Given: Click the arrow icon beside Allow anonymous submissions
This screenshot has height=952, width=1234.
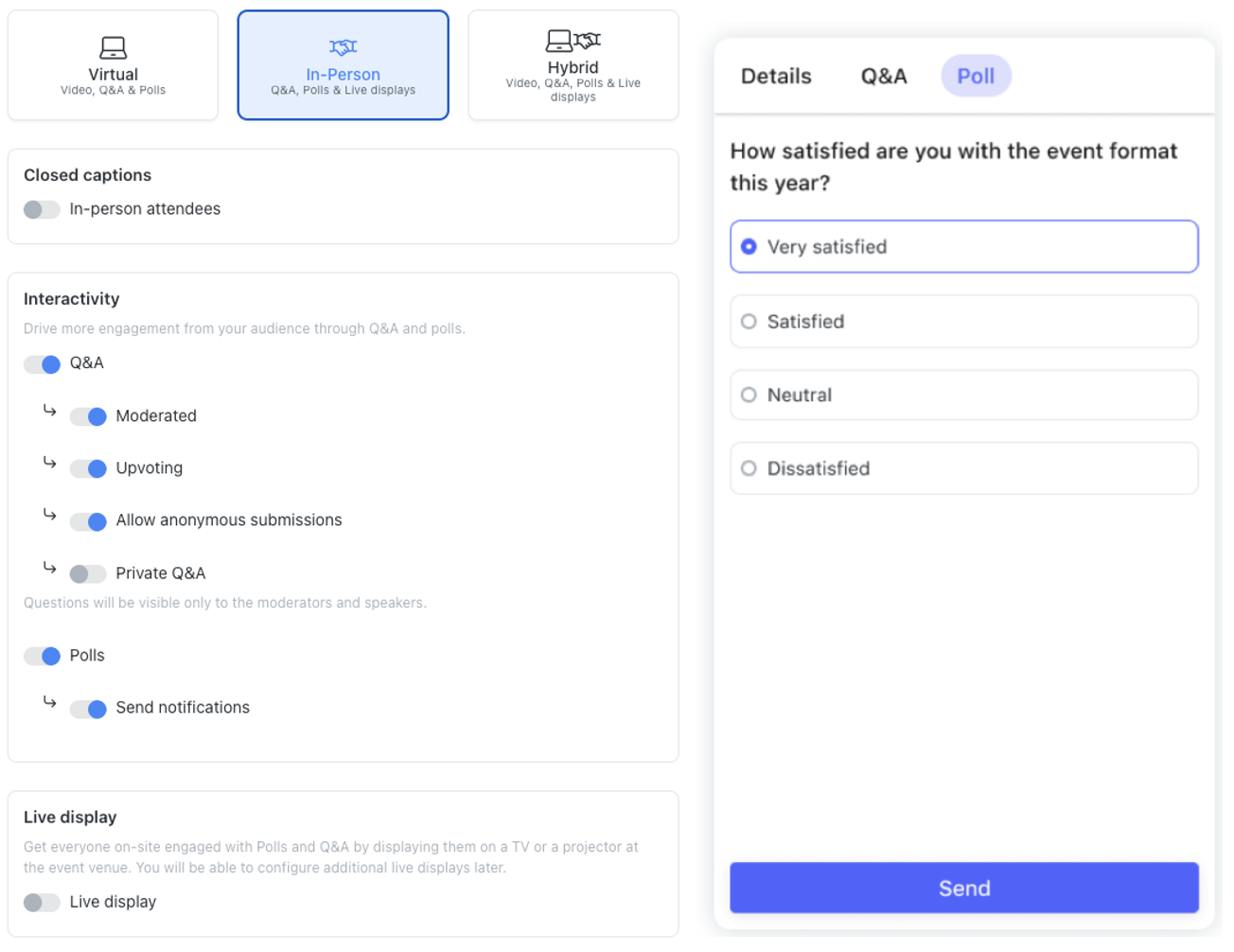Looking at the screenshot, I should tap(50, 515).
